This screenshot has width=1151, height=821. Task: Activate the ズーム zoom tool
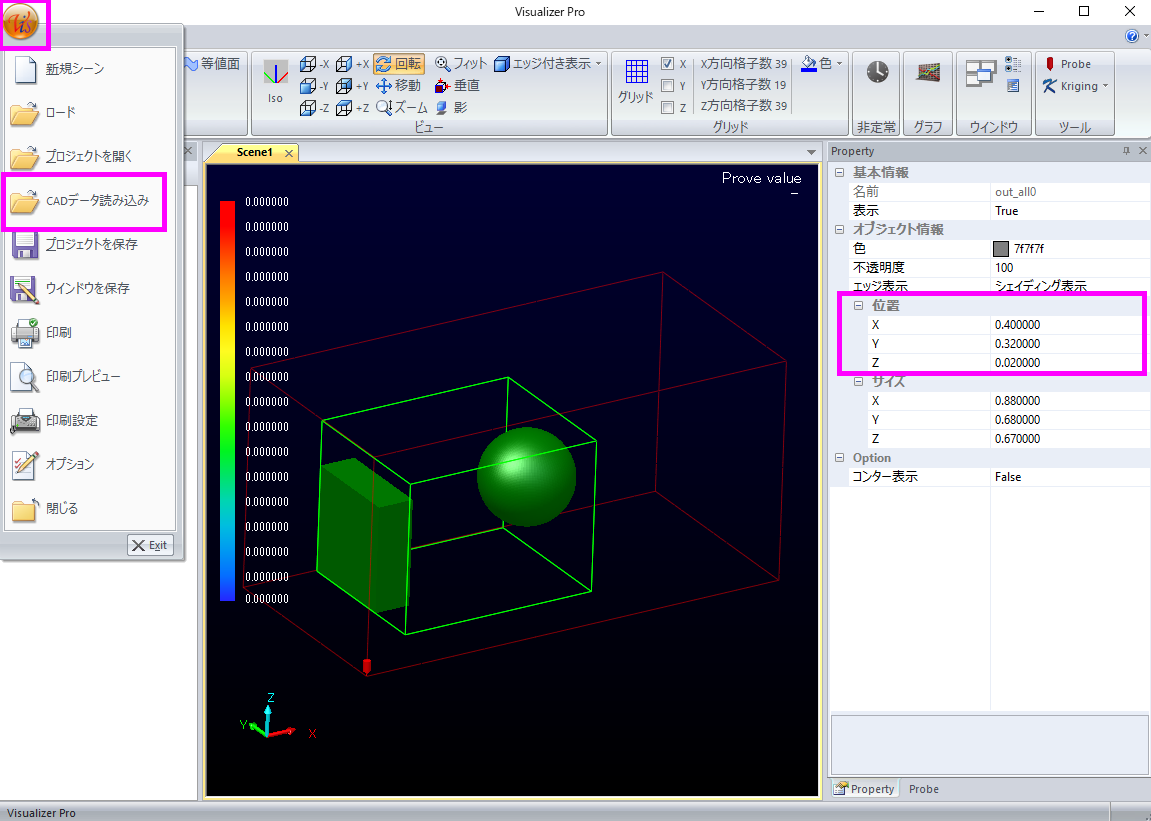(x=402, y=108)
